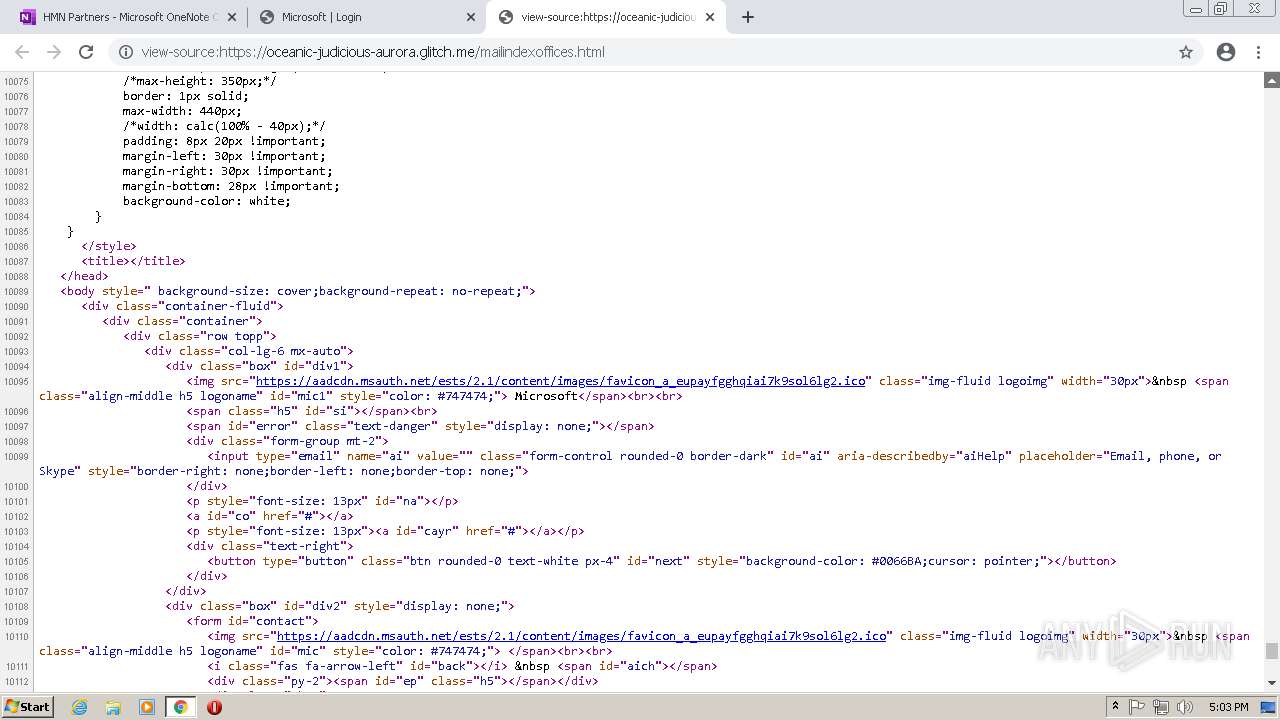The width and height of the screenshot is (1280, 720).
Task: Click the vertical scrollbar thumb
Action: 1272,651
